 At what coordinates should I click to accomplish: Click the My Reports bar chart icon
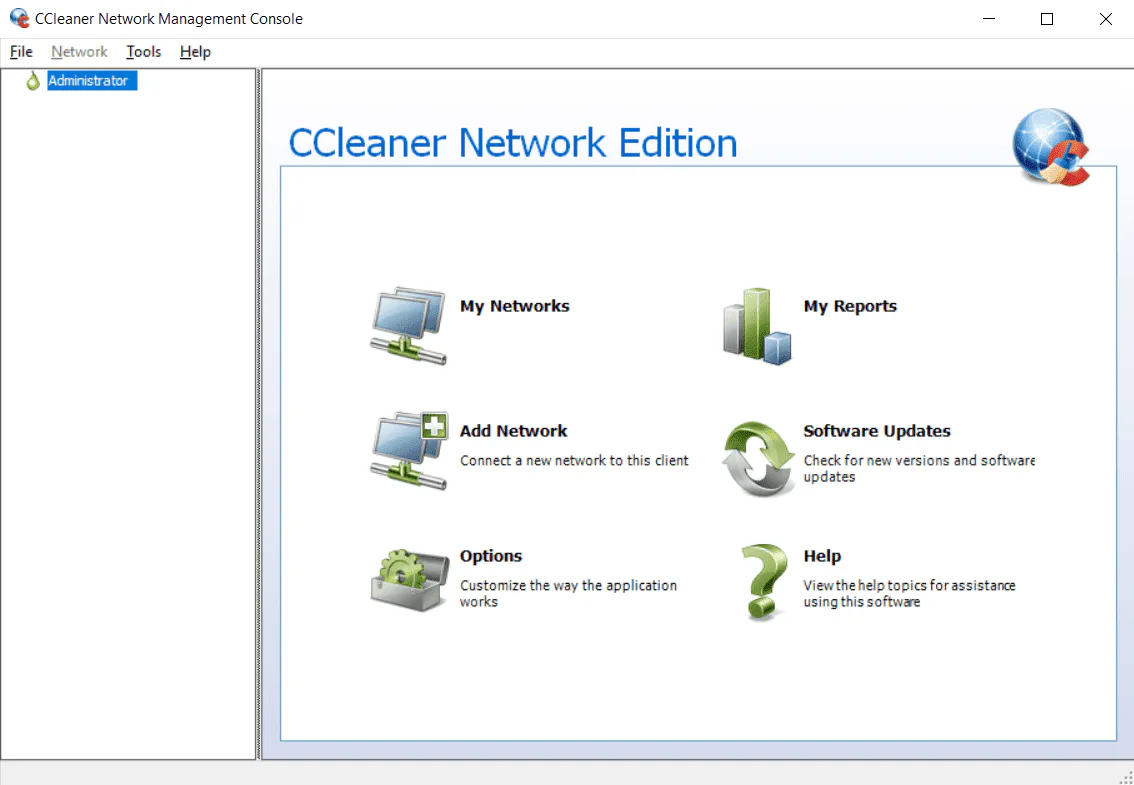coord(757,326)
